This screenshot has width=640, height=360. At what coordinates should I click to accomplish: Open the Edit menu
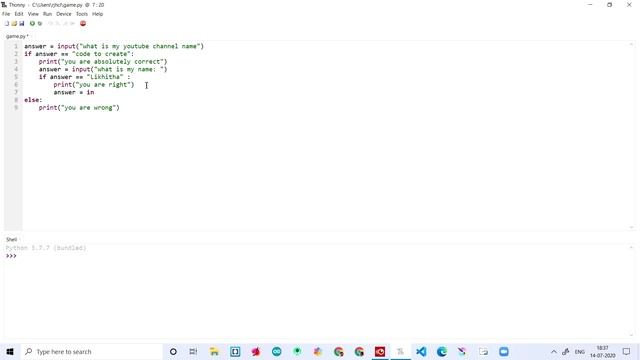coord(19,14)
